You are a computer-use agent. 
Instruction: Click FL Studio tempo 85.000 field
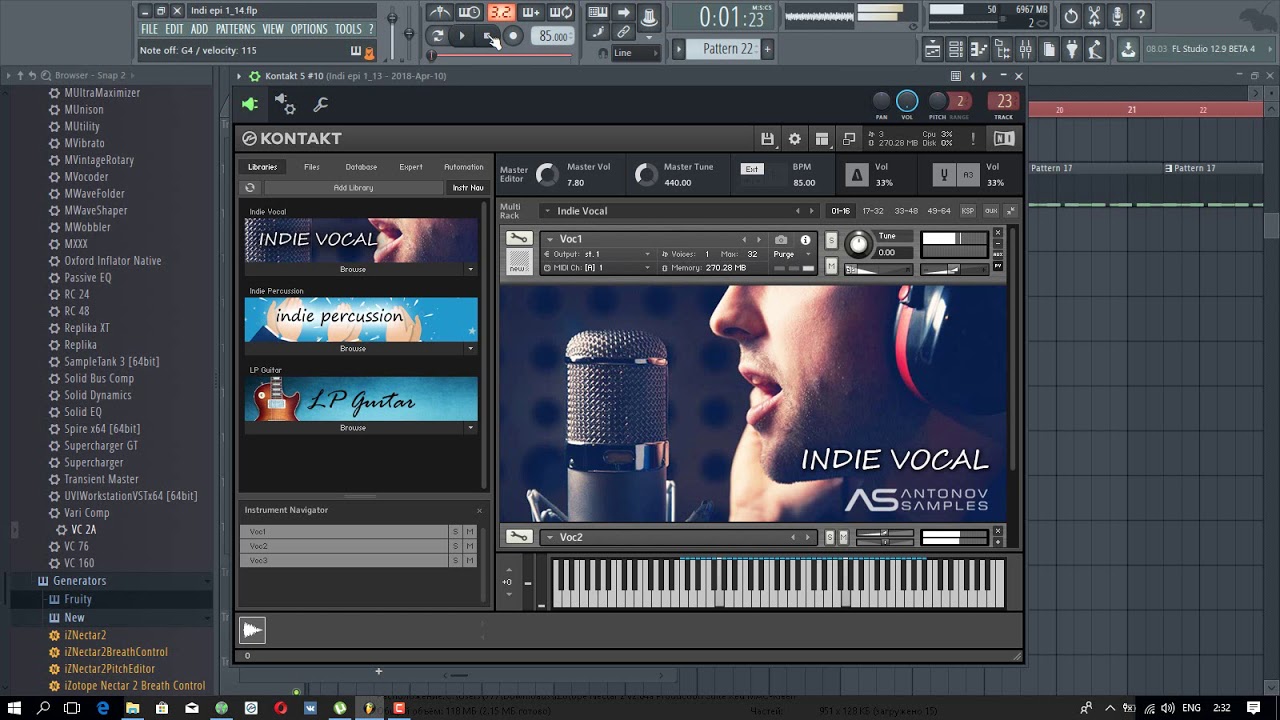click(x=553, y=36)
